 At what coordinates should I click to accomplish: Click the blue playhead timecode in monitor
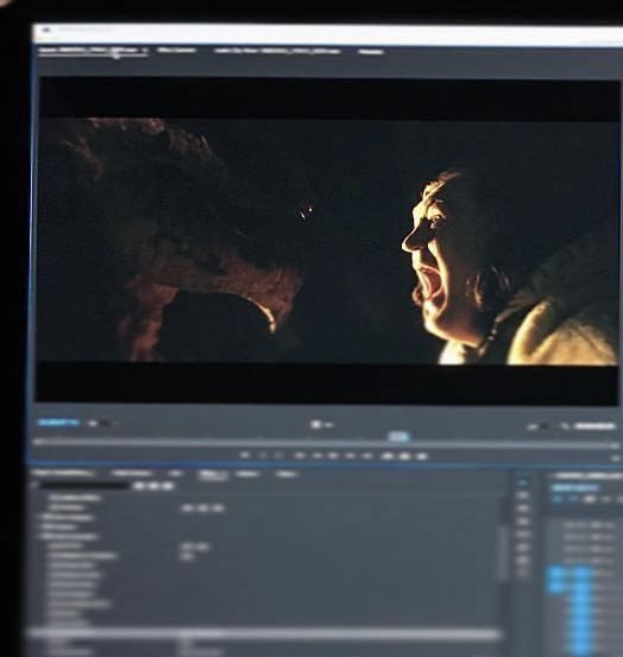coord(58,423)
